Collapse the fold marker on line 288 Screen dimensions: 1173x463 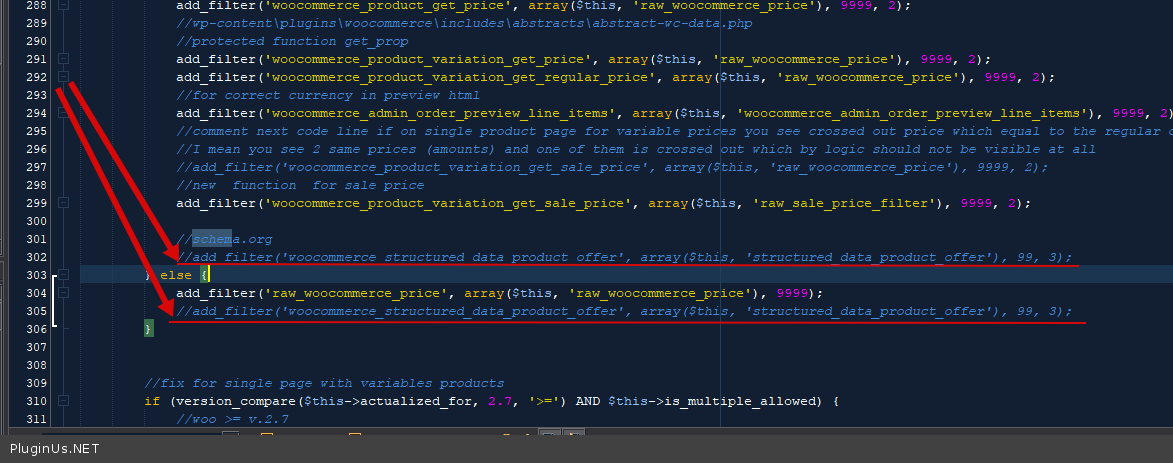coord(64,6)
